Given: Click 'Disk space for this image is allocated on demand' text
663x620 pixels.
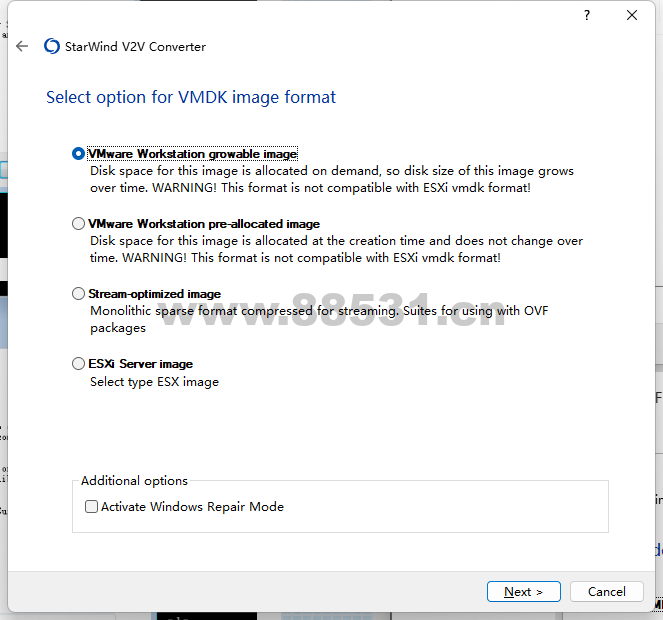Looking at the screenshot, I should (235, 171).
